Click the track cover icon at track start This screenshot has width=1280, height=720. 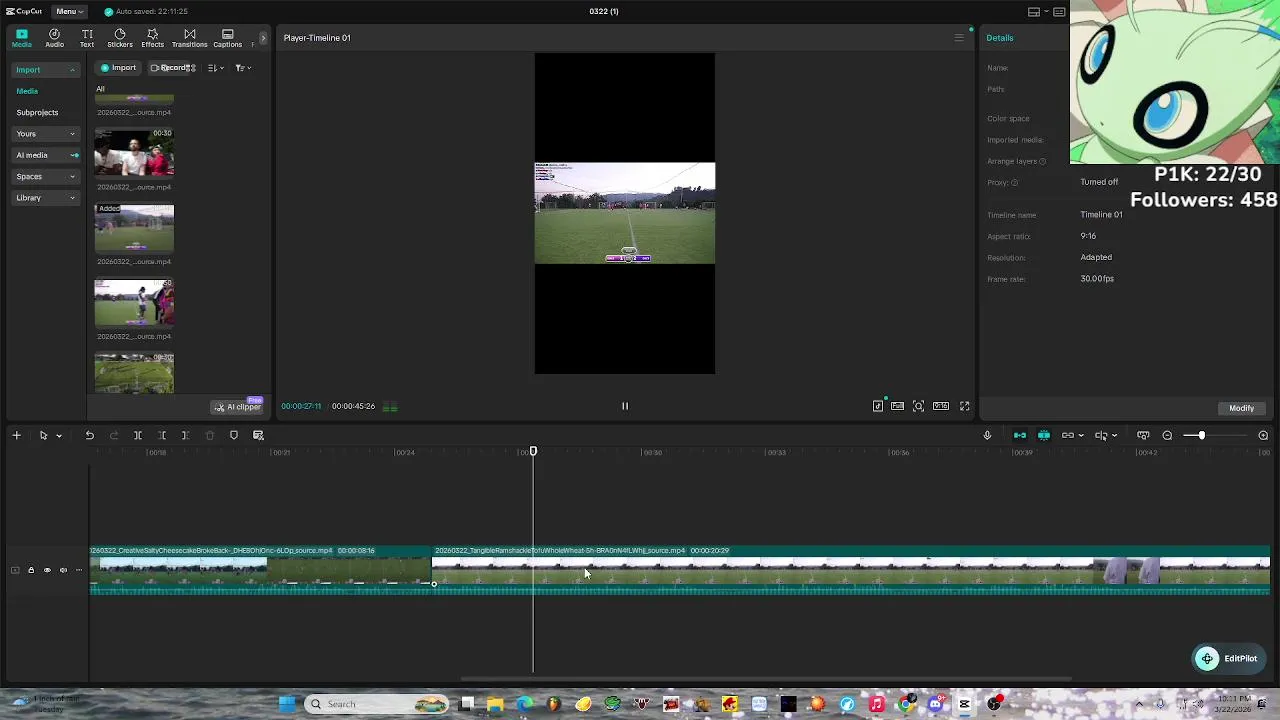point(15,570)
